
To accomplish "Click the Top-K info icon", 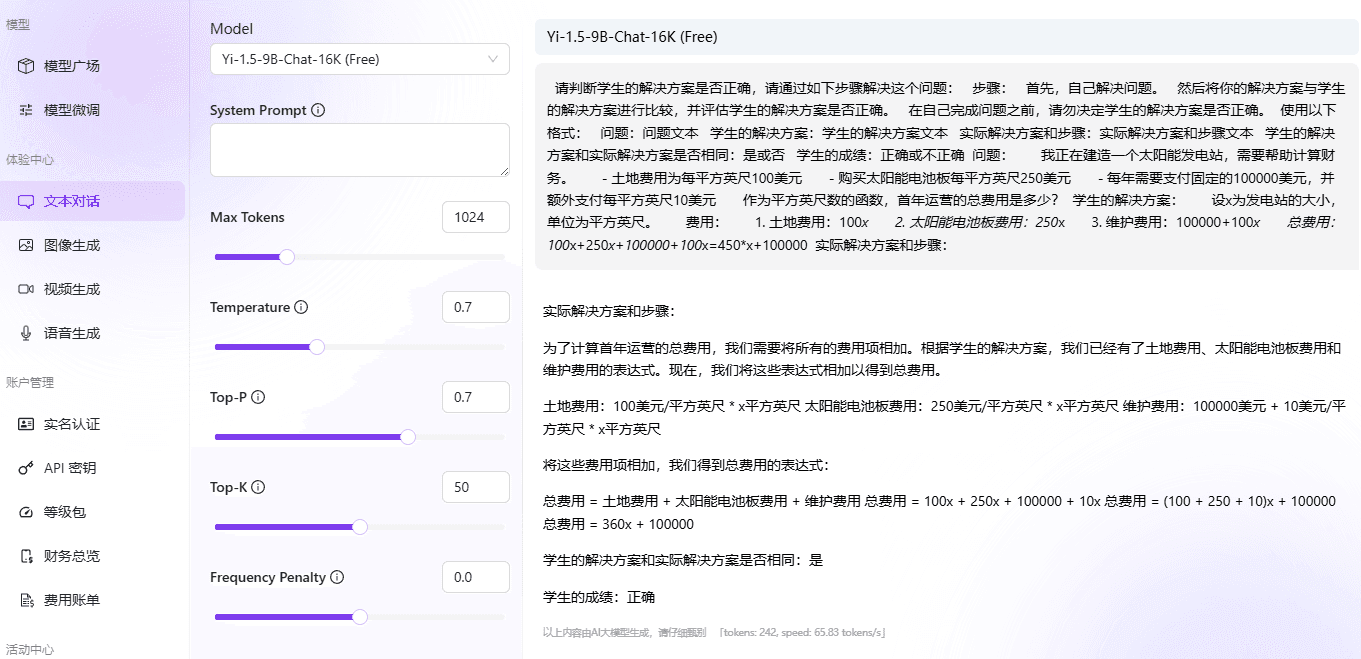I will (x=258, y=487).
